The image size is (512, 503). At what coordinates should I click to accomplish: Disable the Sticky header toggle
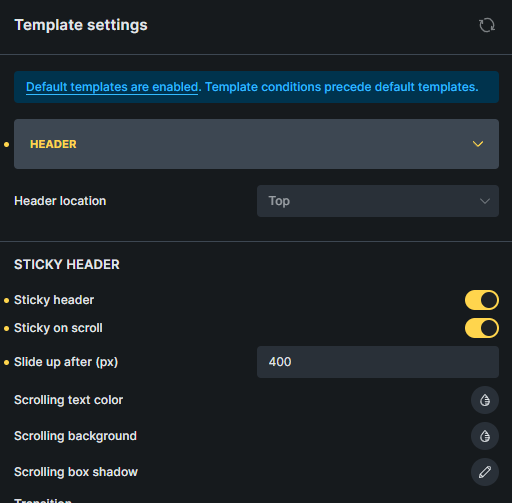(x=482, y=300)
